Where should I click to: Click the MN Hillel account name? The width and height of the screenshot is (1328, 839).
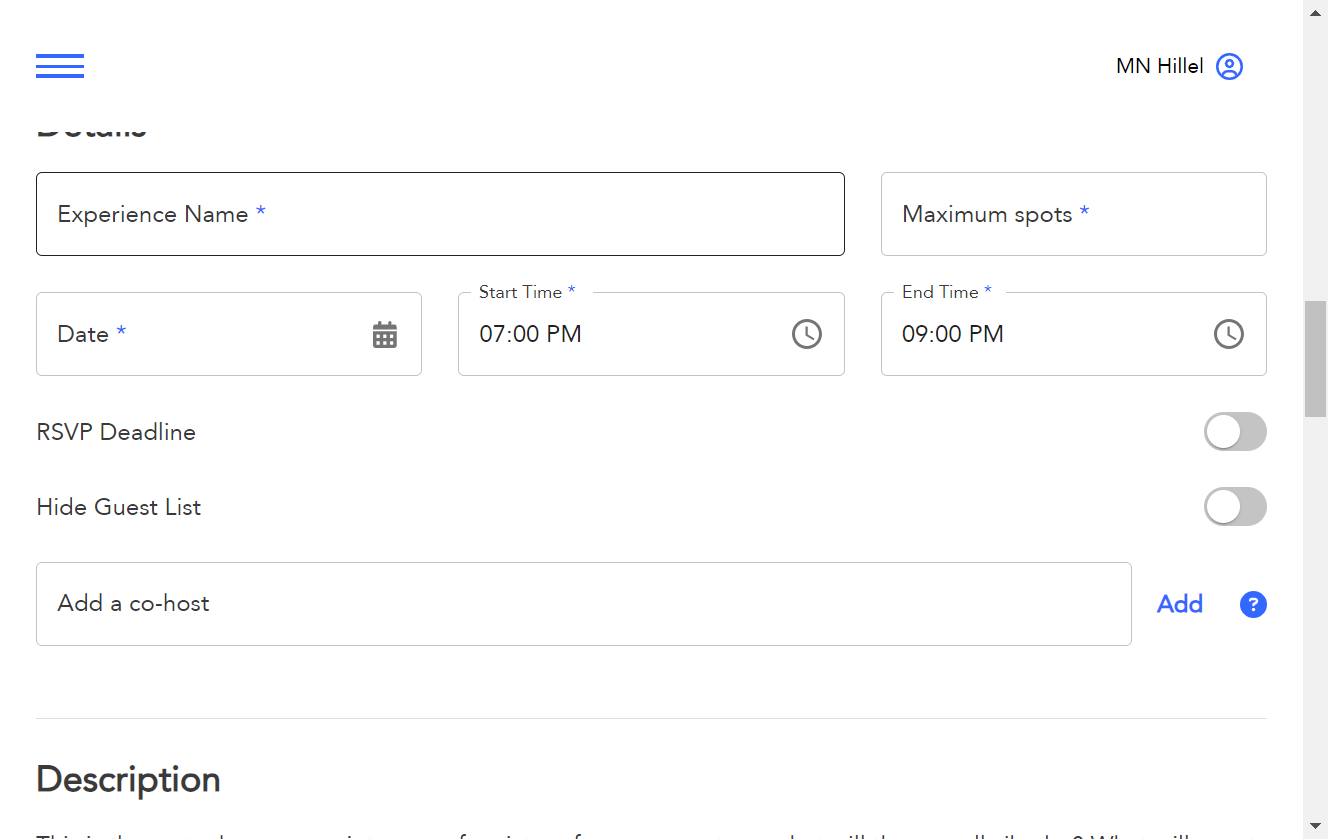pyautogui.click(x=1160, y=66)
